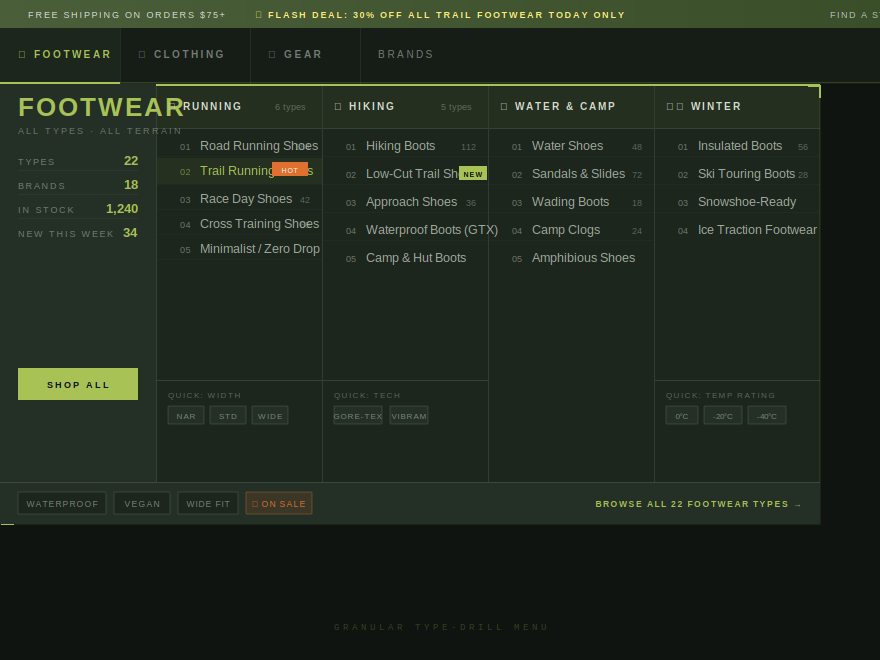The height and width of the screenshot is (660, 880).
Task: Click the NEW badge
Action: (x=473, y=173)
